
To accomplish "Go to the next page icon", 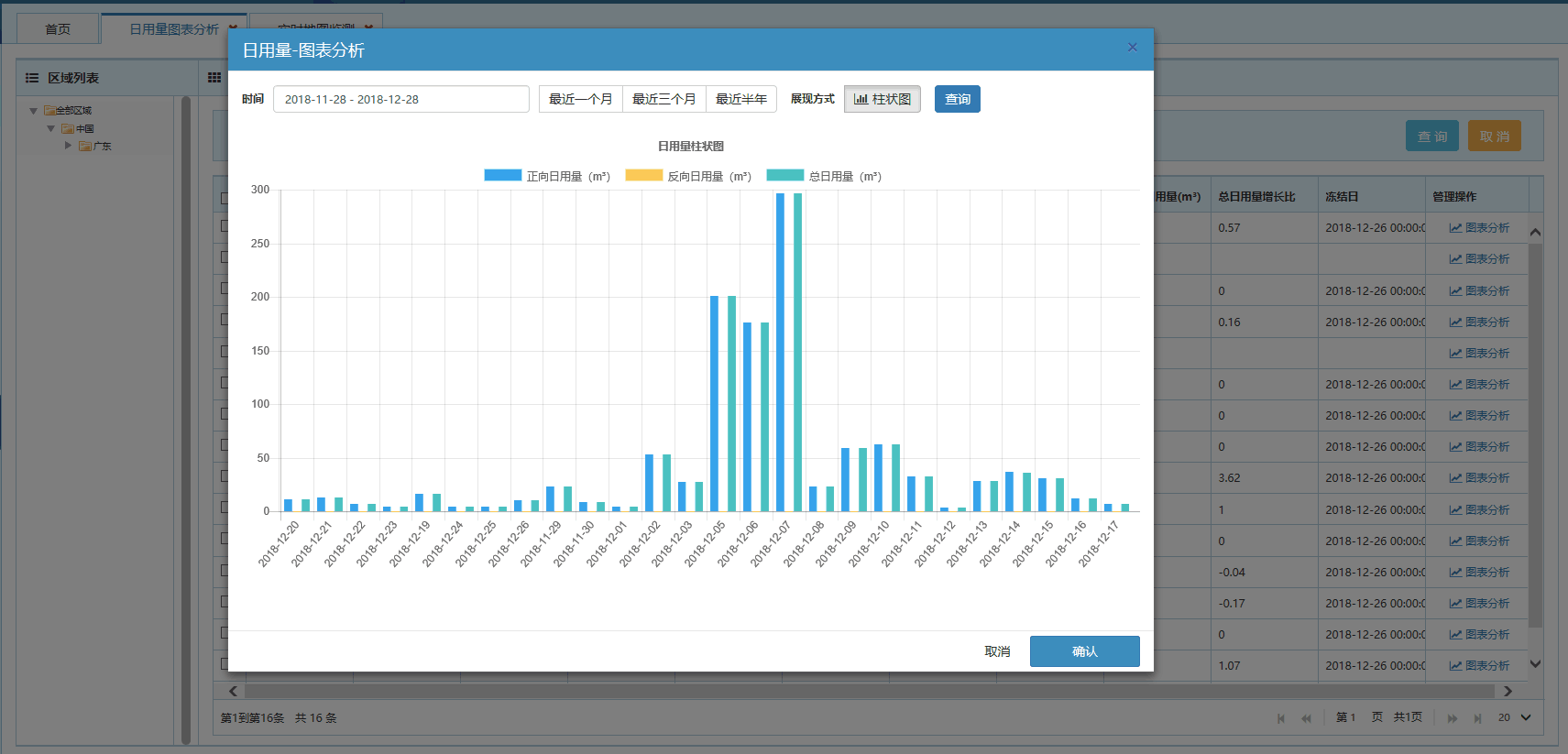I will point(1453,718).
